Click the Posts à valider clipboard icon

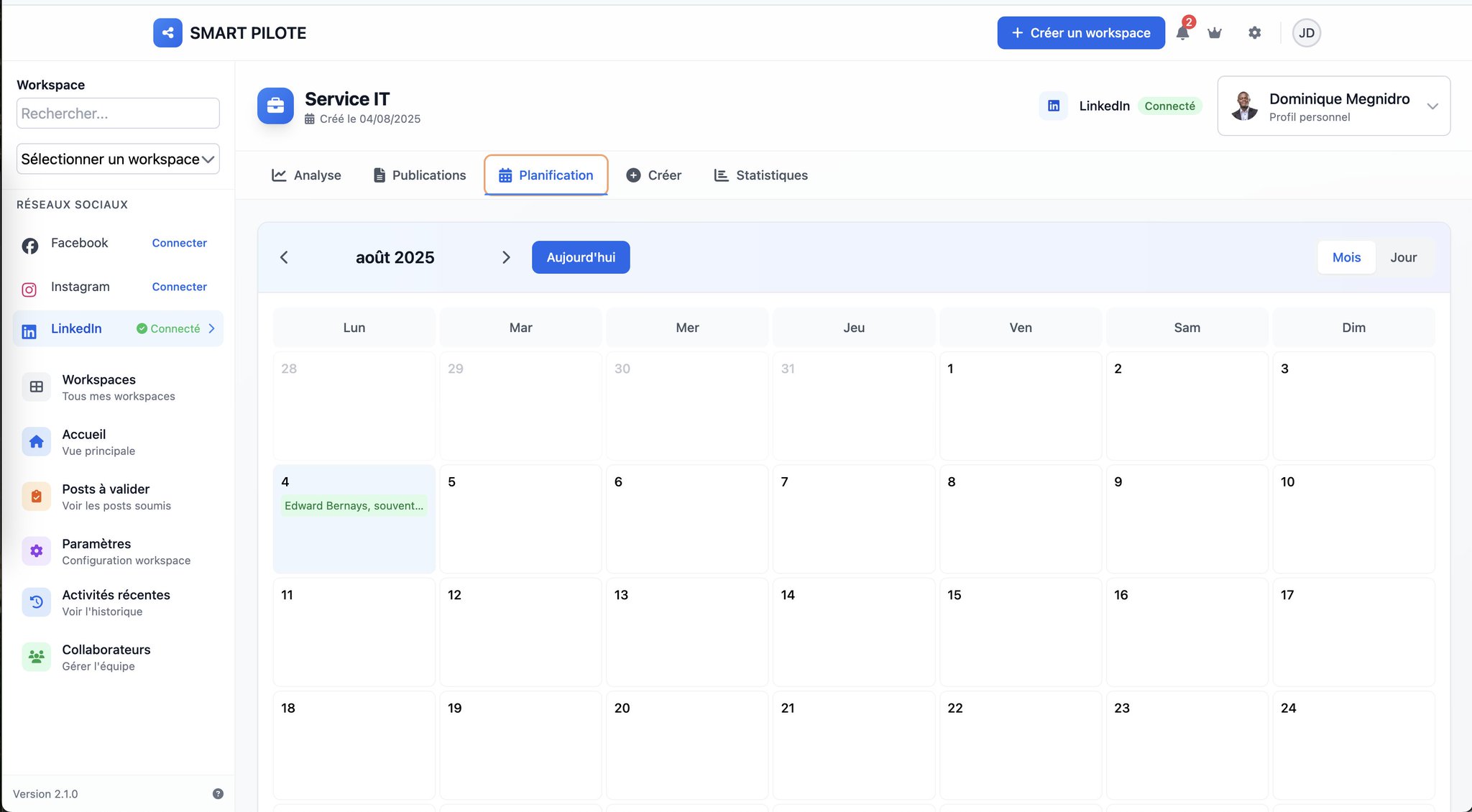point(37,497)
